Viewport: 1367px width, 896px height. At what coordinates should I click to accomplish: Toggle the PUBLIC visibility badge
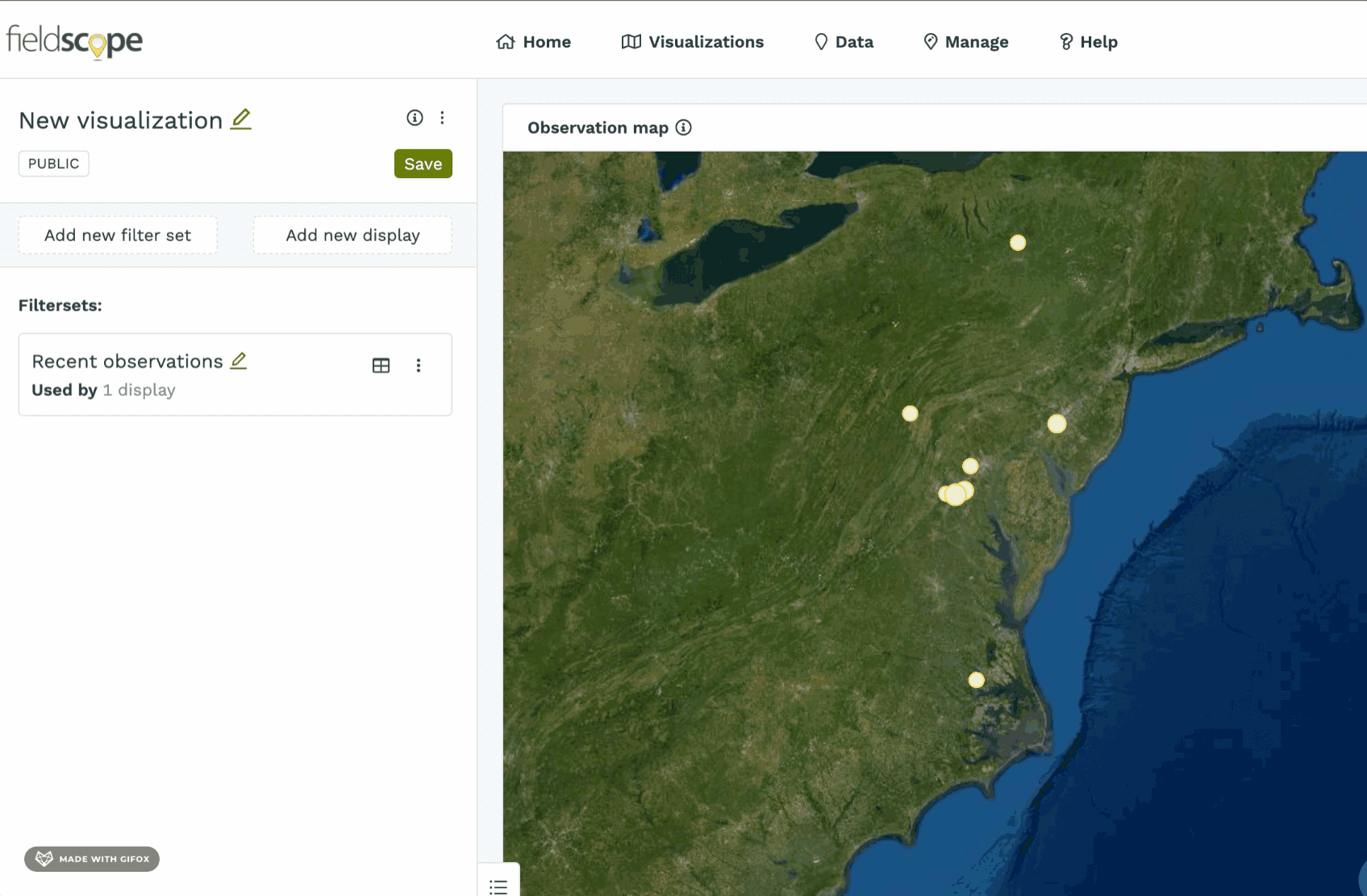point(54,164)
